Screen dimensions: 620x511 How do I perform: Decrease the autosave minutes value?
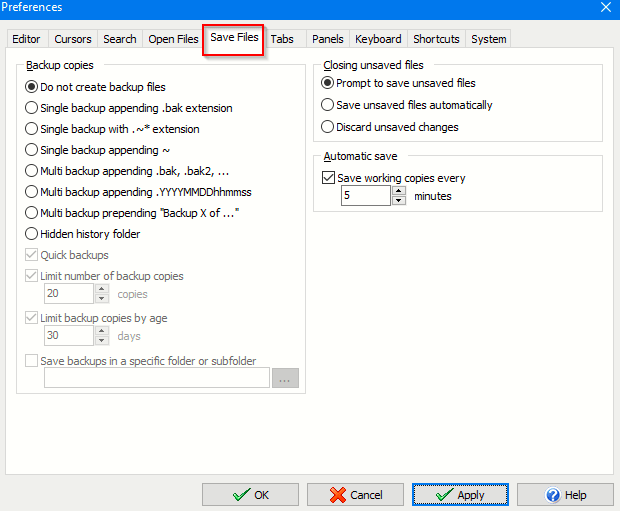[399, 201]
